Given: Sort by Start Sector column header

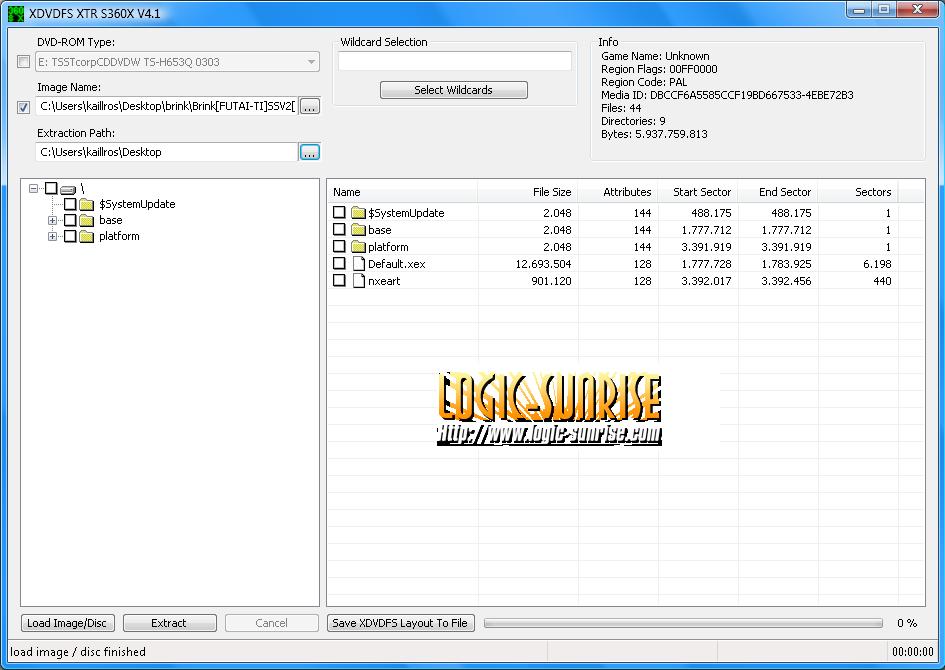Looking at the screenshot, I should click(x=698, y=192).
